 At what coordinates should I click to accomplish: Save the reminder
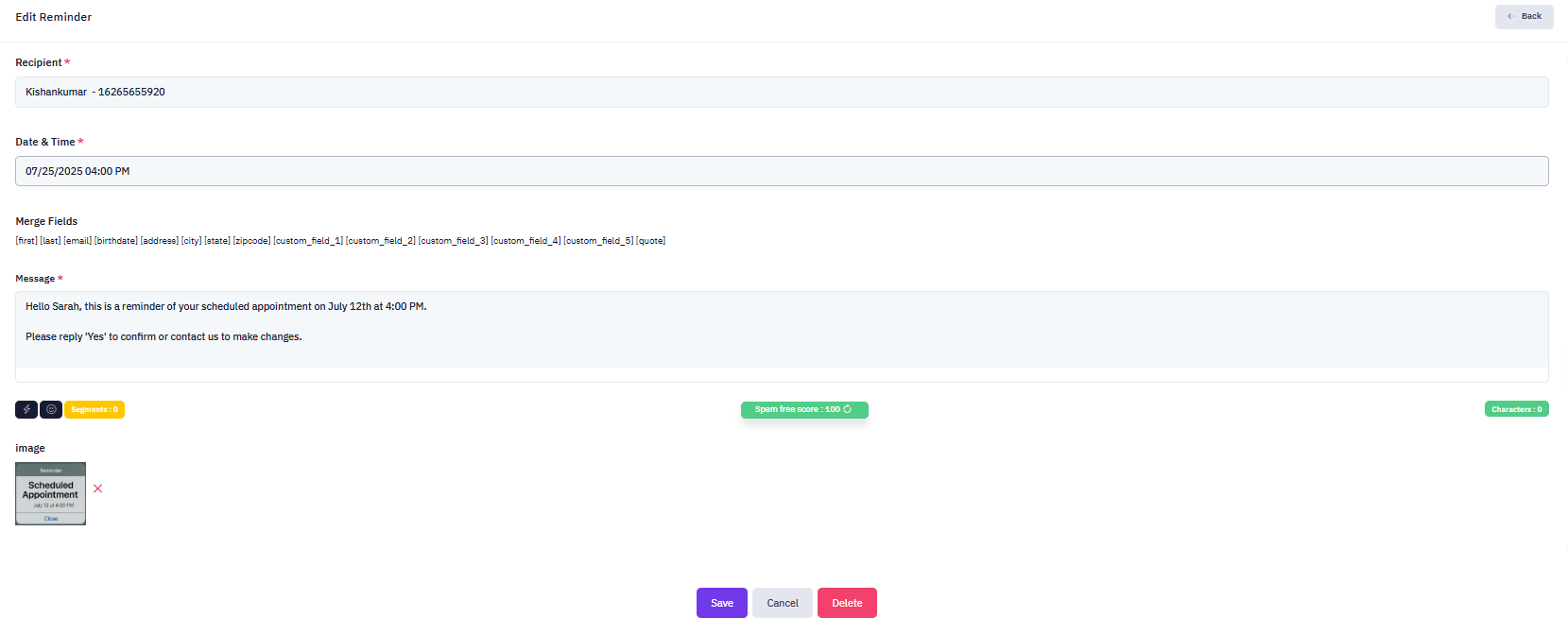click(722, 603)
